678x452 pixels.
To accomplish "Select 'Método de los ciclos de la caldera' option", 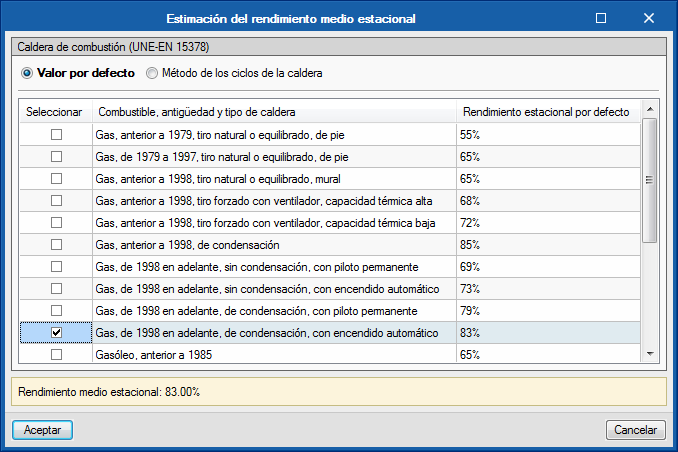I will click(152, 73).
